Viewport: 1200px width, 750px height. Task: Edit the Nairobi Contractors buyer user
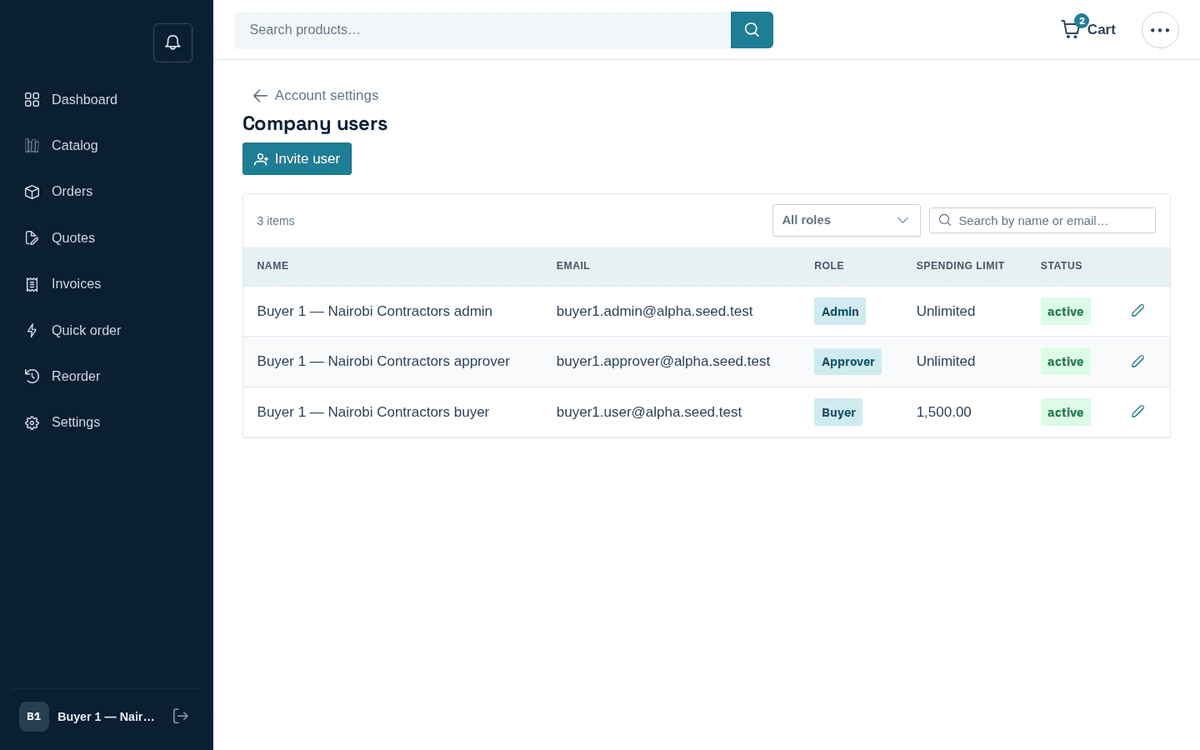click(x=1138, y=411)
